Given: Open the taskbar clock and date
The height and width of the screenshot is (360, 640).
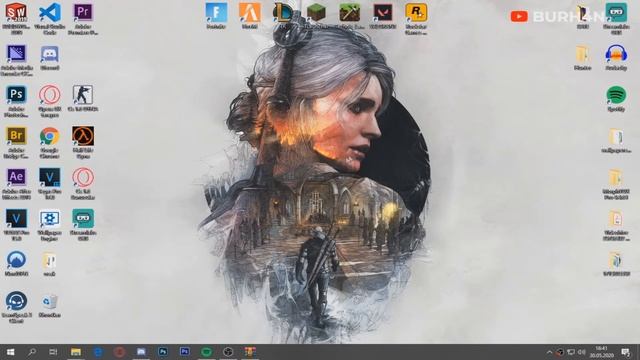Looking at the screenshot, I should point(602,352).
